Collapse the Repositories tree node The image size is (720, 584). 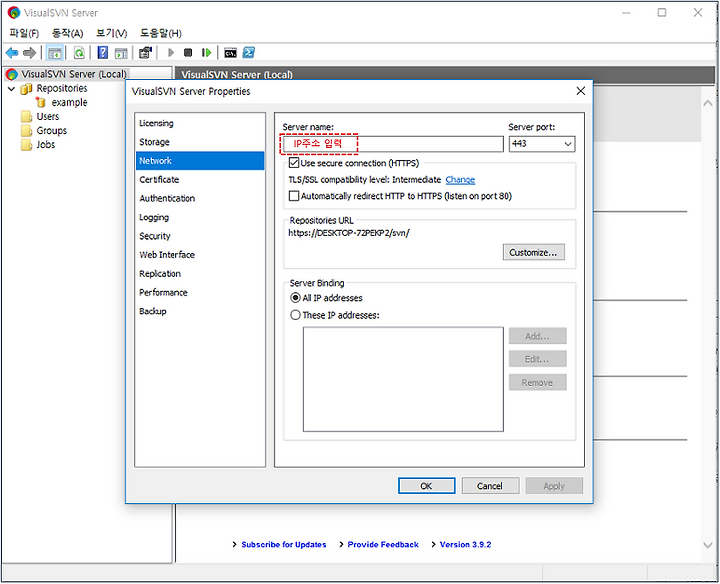[11, 89]
